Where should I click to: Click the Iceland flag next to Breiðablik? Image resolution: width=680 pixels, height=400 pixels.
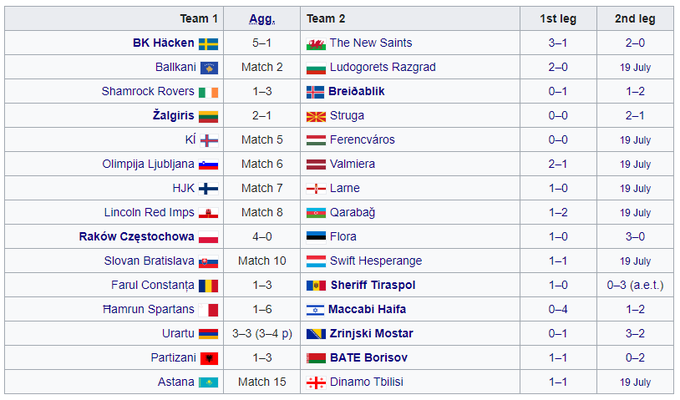coord(316,91)
